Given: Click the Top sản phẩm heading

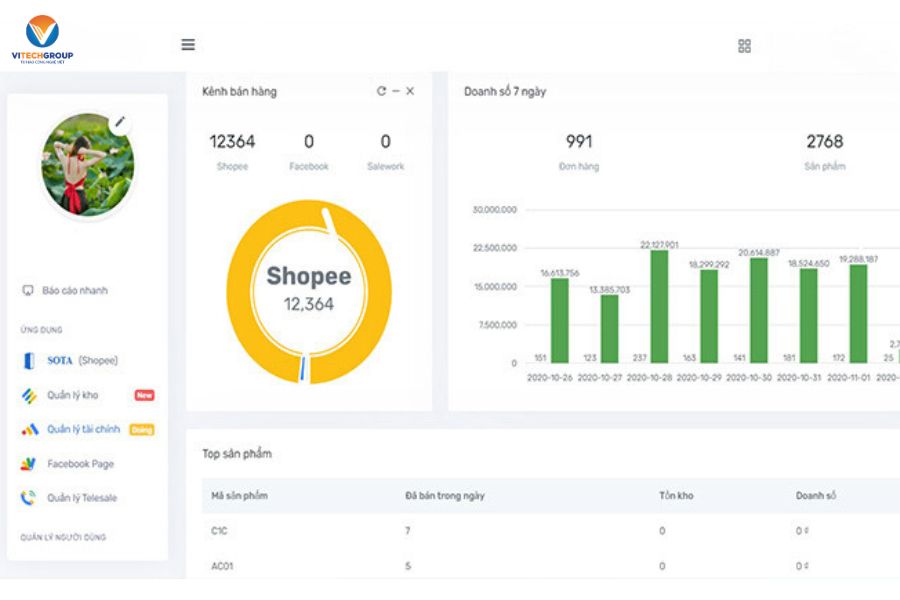Looking at the screenshot, I should [237, 454].
